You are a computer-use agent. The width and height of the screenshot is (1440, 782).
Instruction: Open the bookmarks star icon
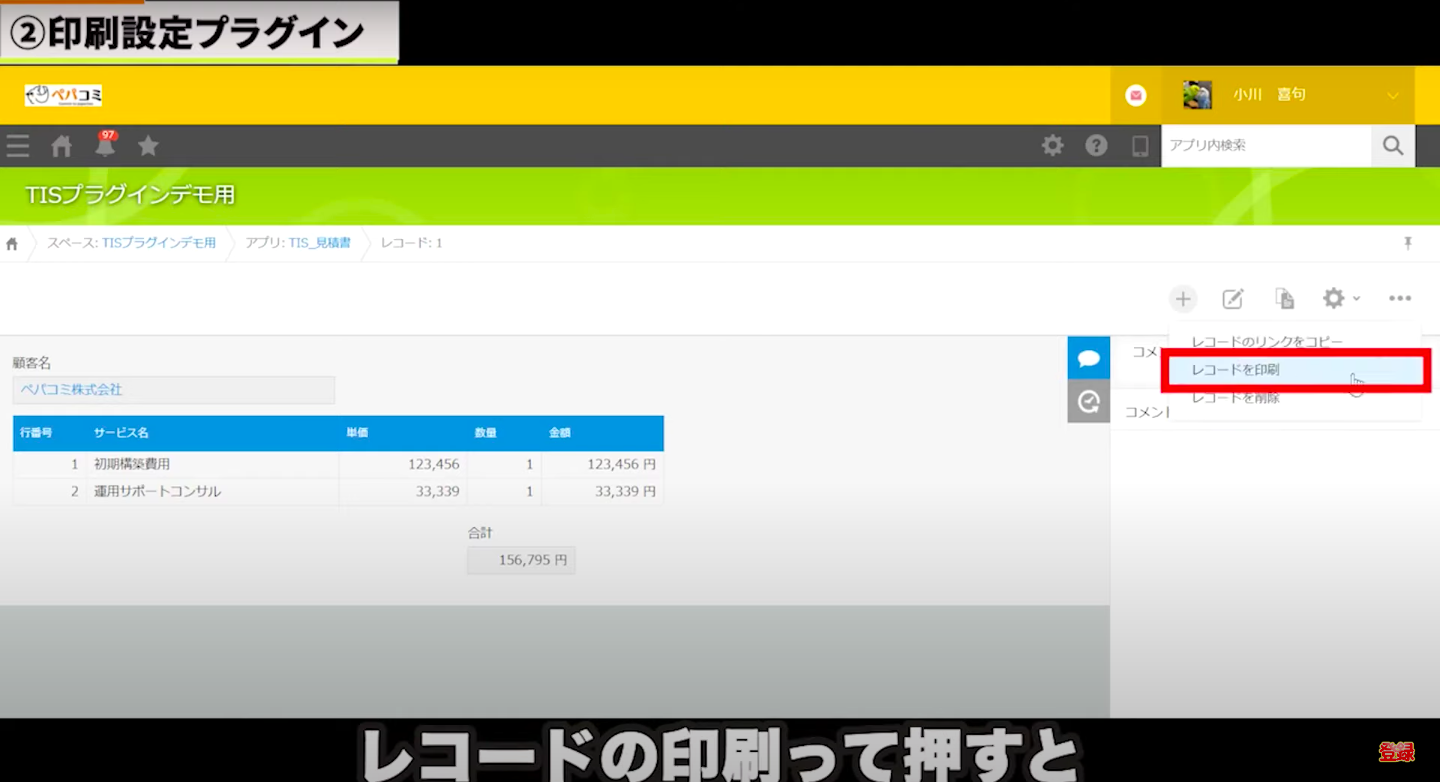point(148,146)
